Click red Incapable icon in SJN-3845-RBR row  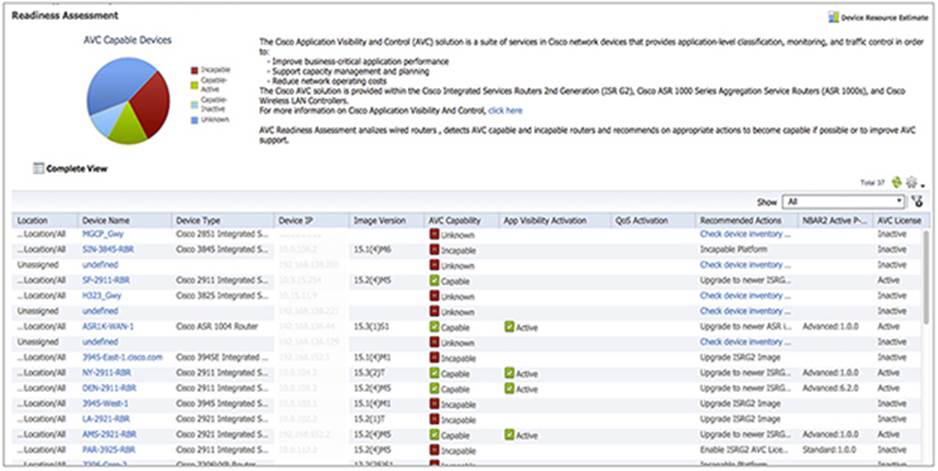(x=434, y=249)
